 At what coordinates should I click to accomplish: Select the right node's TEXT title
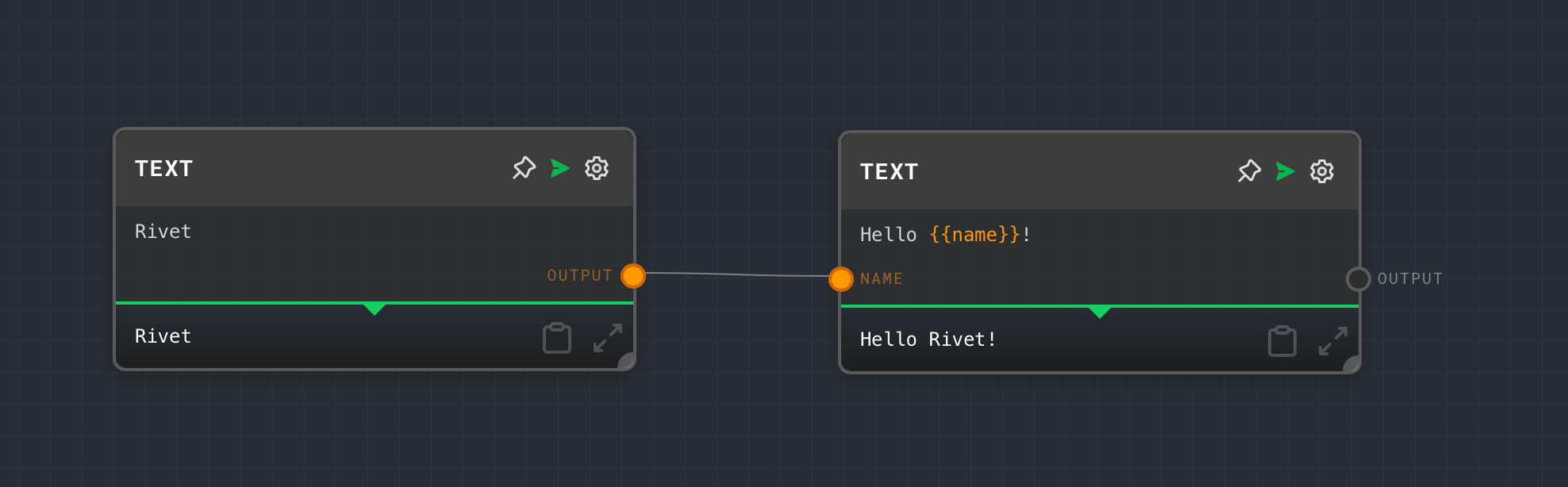(x=890, y=172)
